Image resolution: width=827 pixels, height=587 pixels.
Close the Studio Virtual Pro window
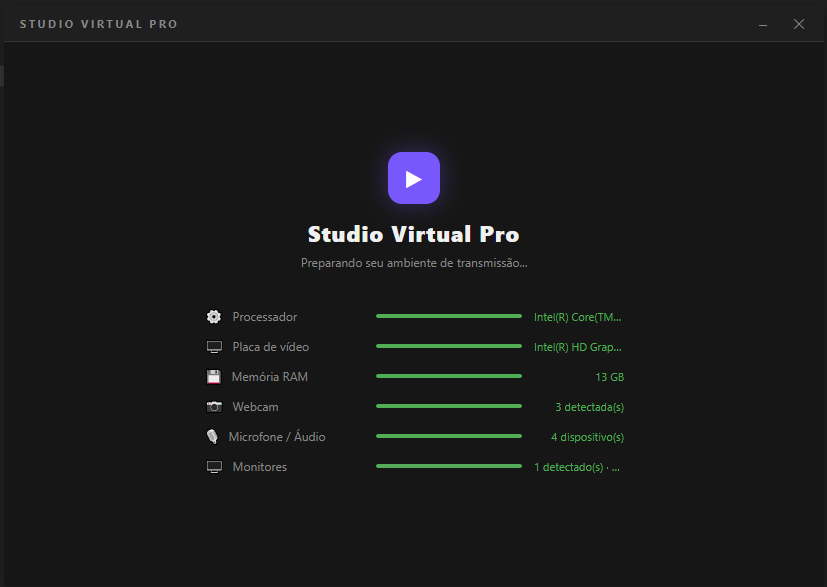[799, 24]
